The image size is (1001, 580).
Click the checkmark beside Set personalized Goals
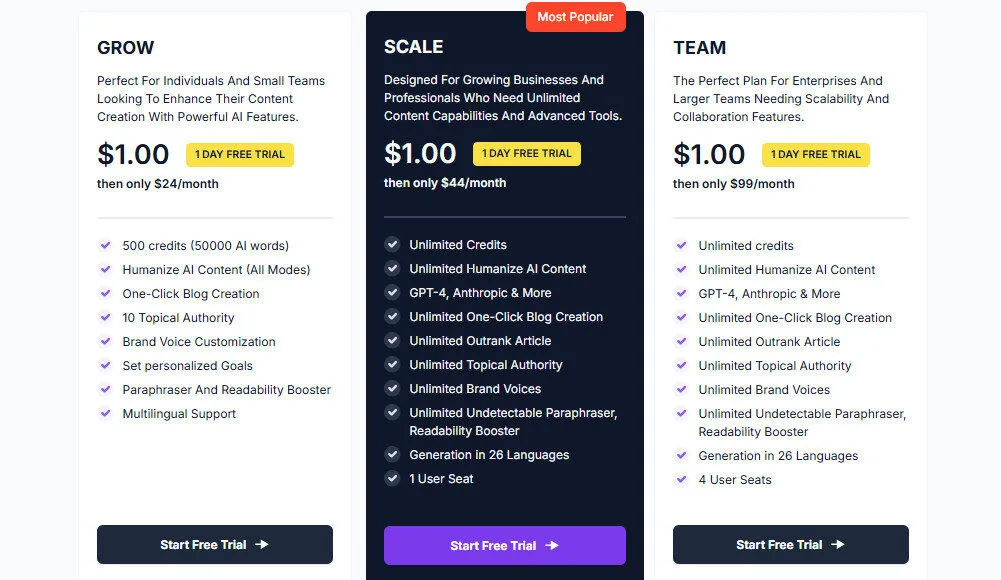pos(105,365)
